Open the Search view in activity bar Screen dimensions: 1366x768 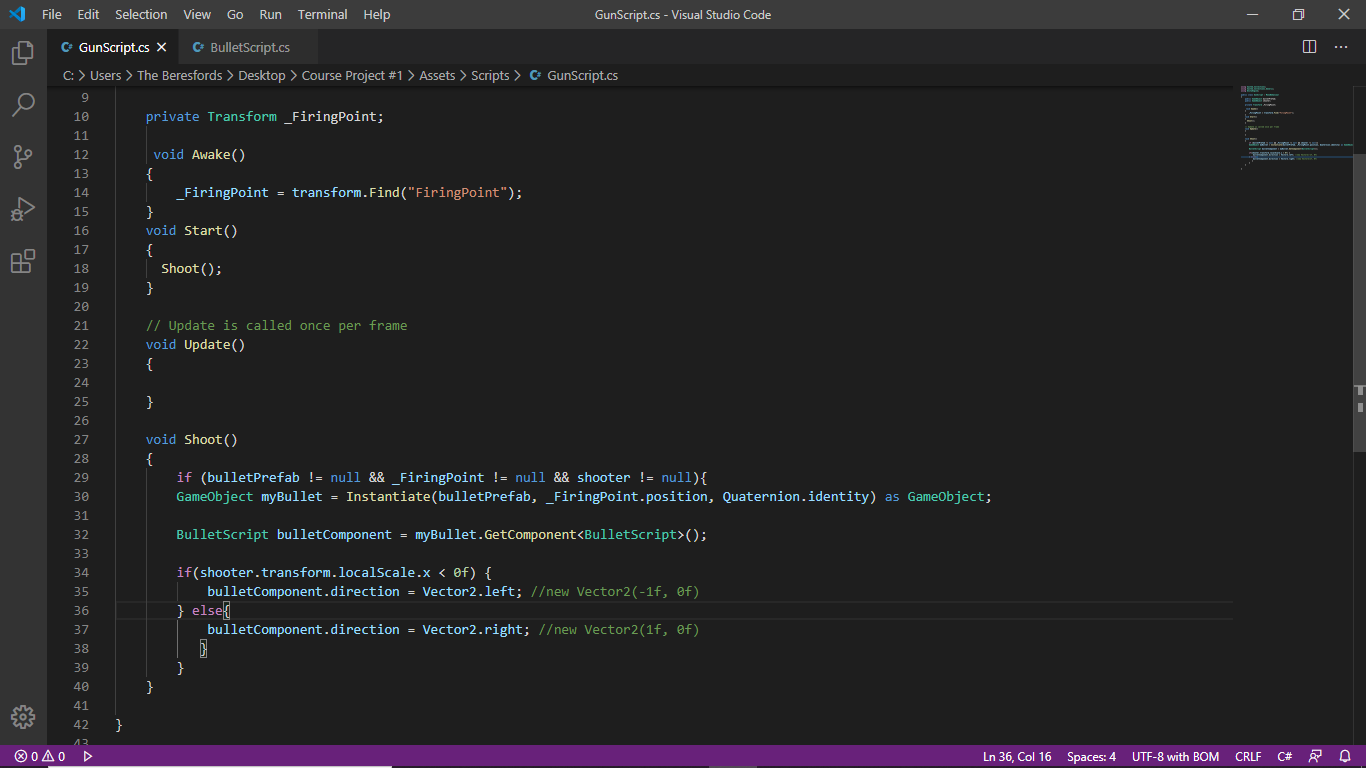click(23, 105)
